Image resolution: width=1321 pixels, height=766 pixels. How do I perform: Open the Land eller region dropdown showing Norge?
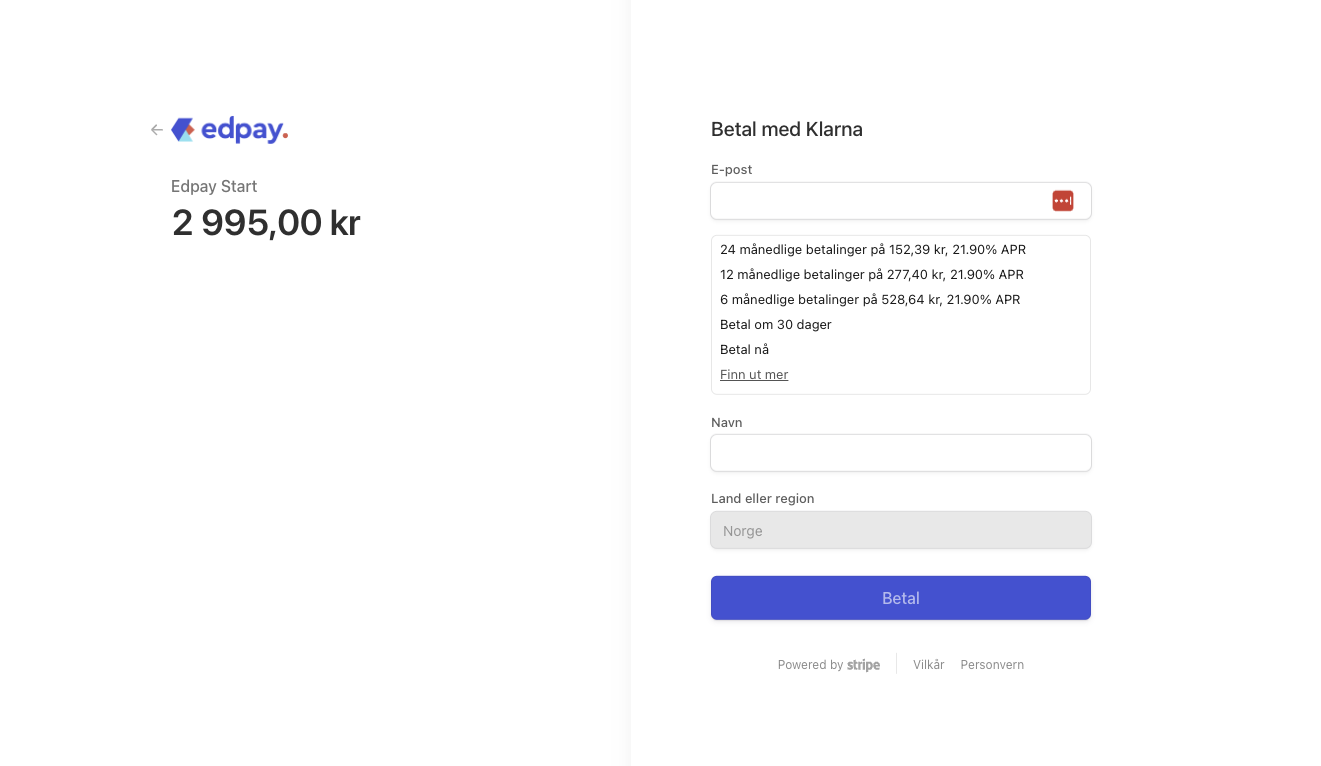pos(900,531)
